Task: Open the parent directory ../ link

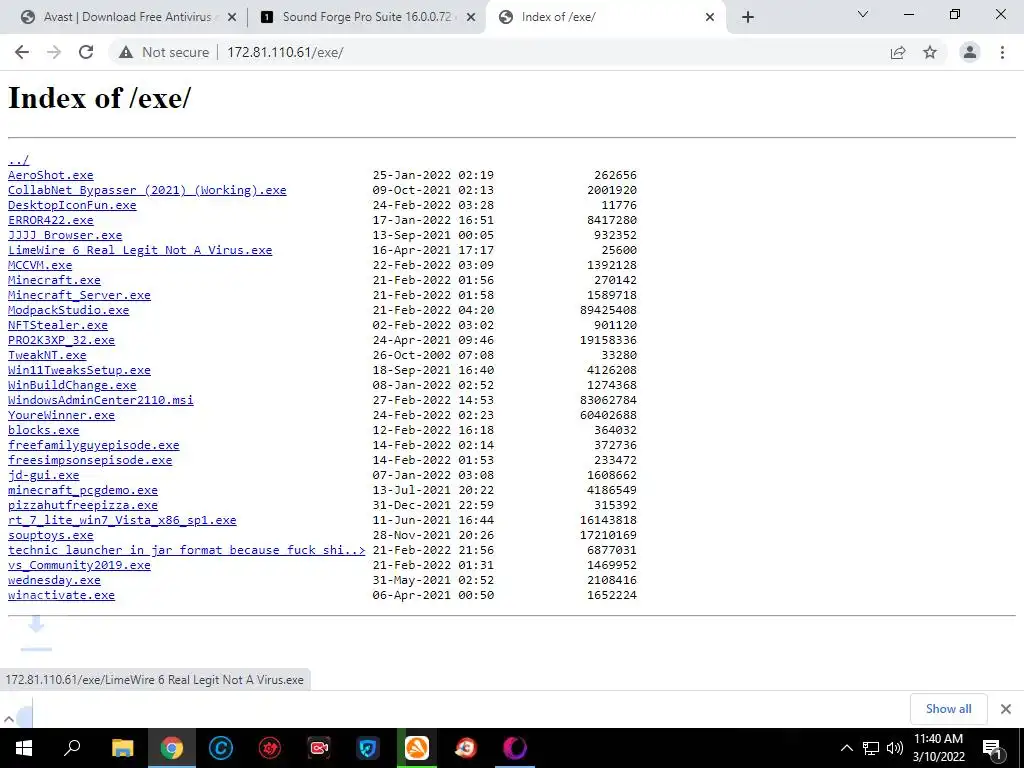Action: pos(18,160)
